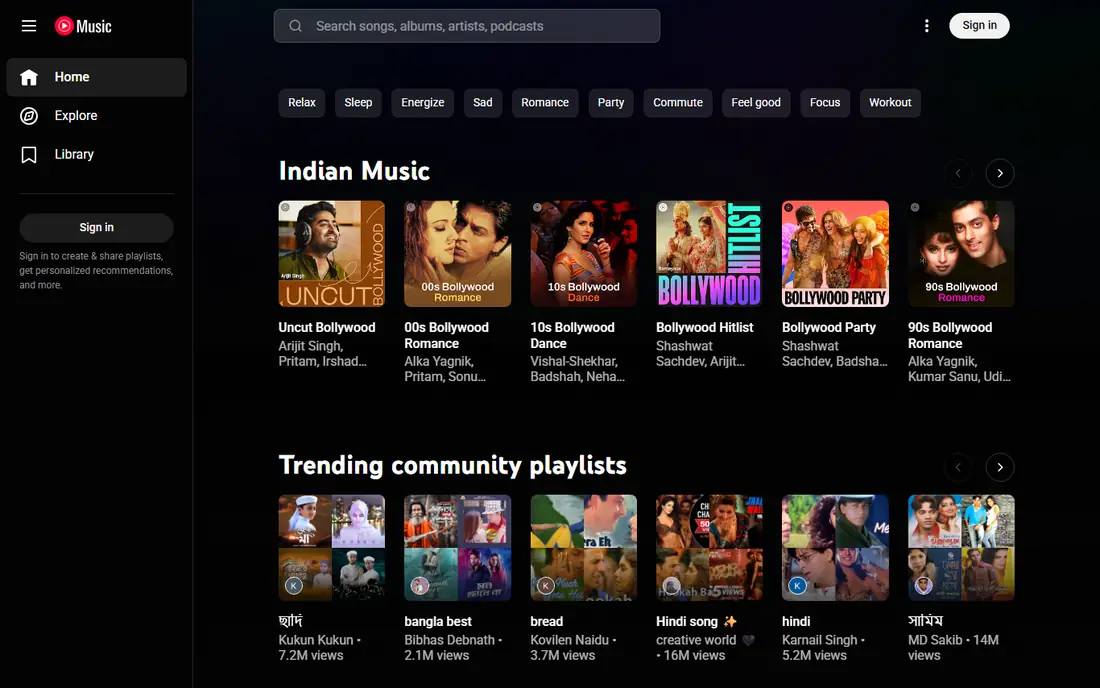This screenshot has height=688, width=1100.
Task: Click Karnail Singh avatar on hindi playlist
Action: (x=798, y=586)
